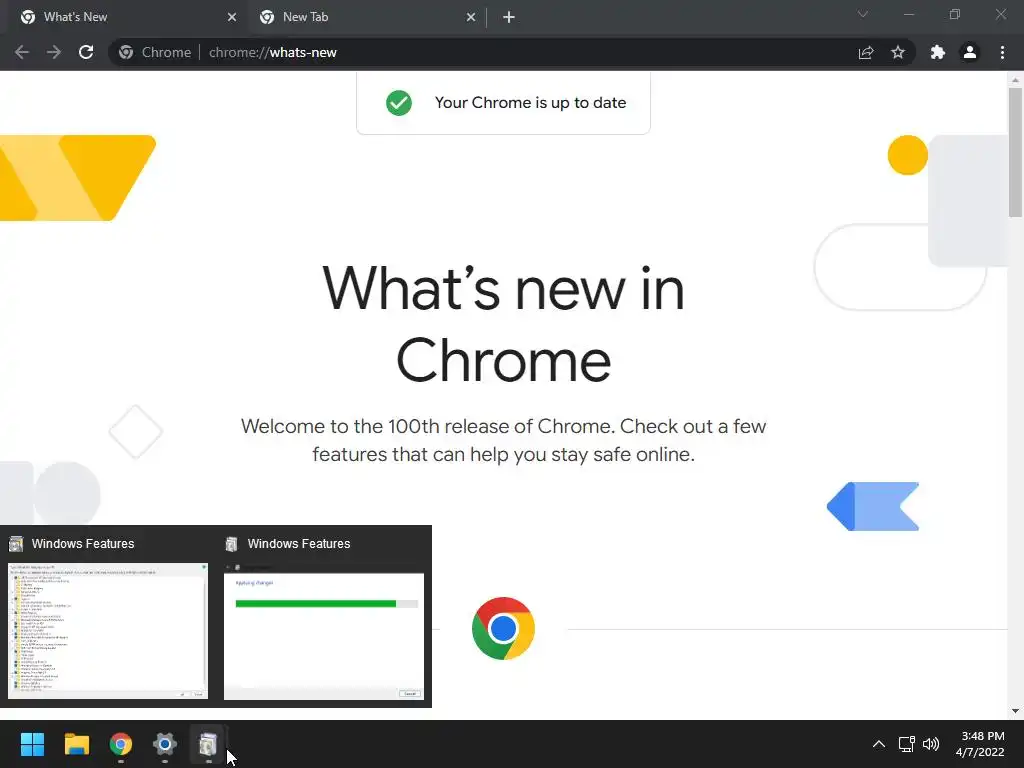1024x768 pixels.
Task: Minimize the Chrome window
Action: 909,14
